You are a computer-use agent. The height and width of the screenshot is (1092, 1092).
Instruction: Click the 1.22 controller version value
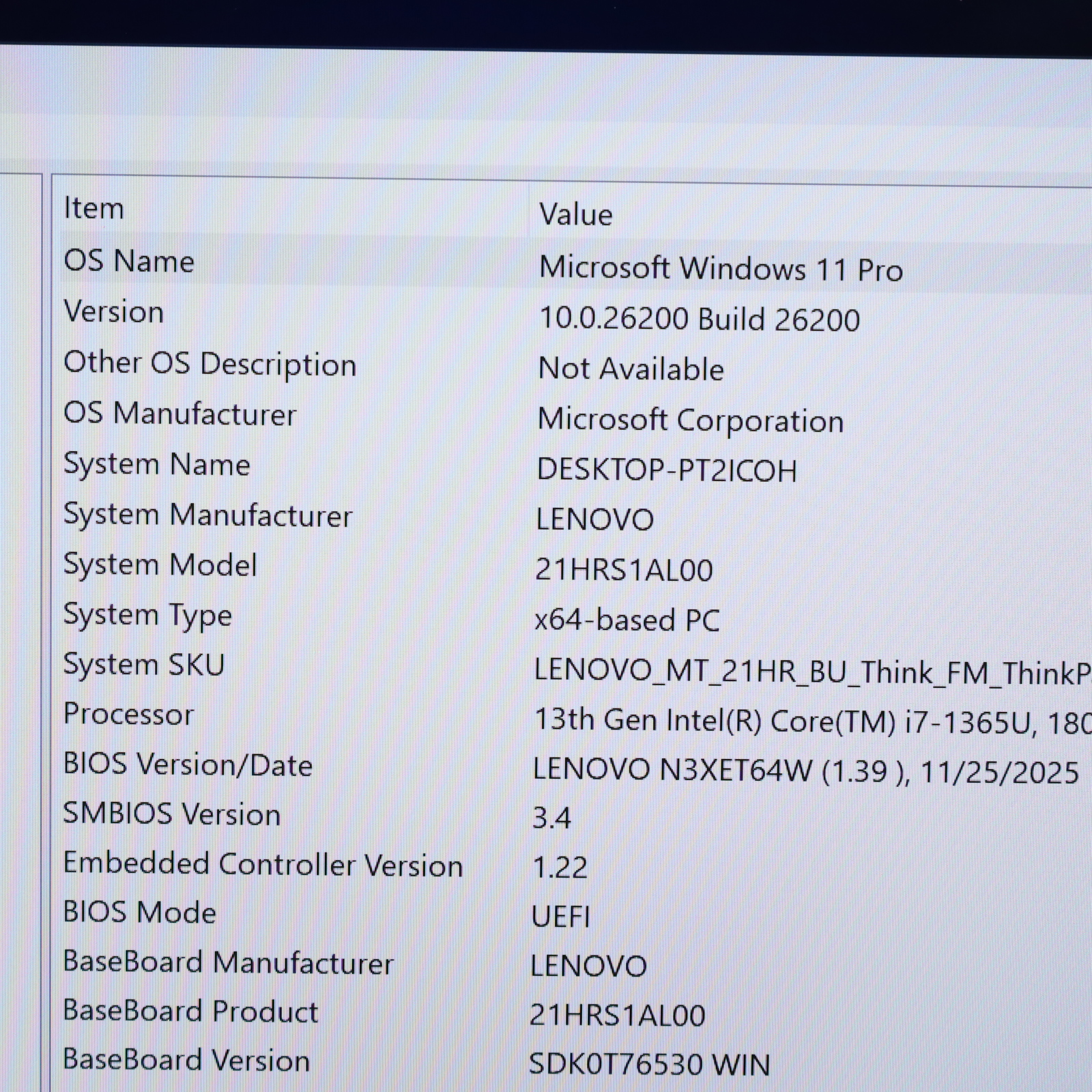560,867
